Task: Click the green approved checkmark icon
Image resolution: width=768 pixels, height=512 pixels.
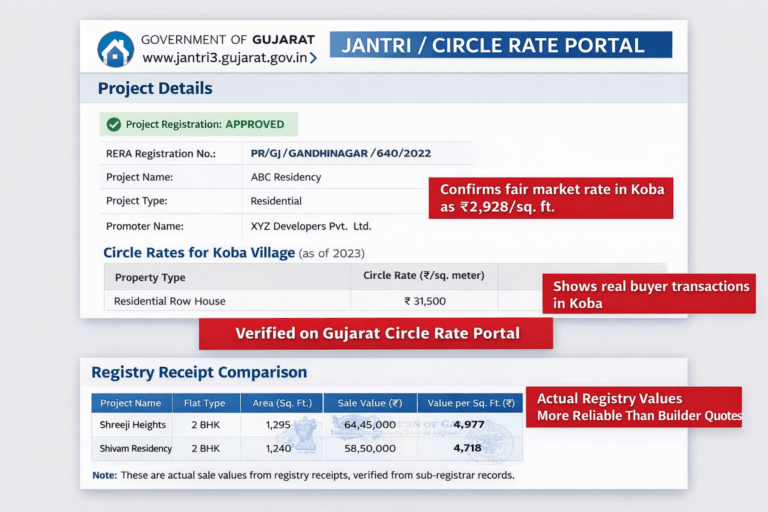Action: (114, 124)
